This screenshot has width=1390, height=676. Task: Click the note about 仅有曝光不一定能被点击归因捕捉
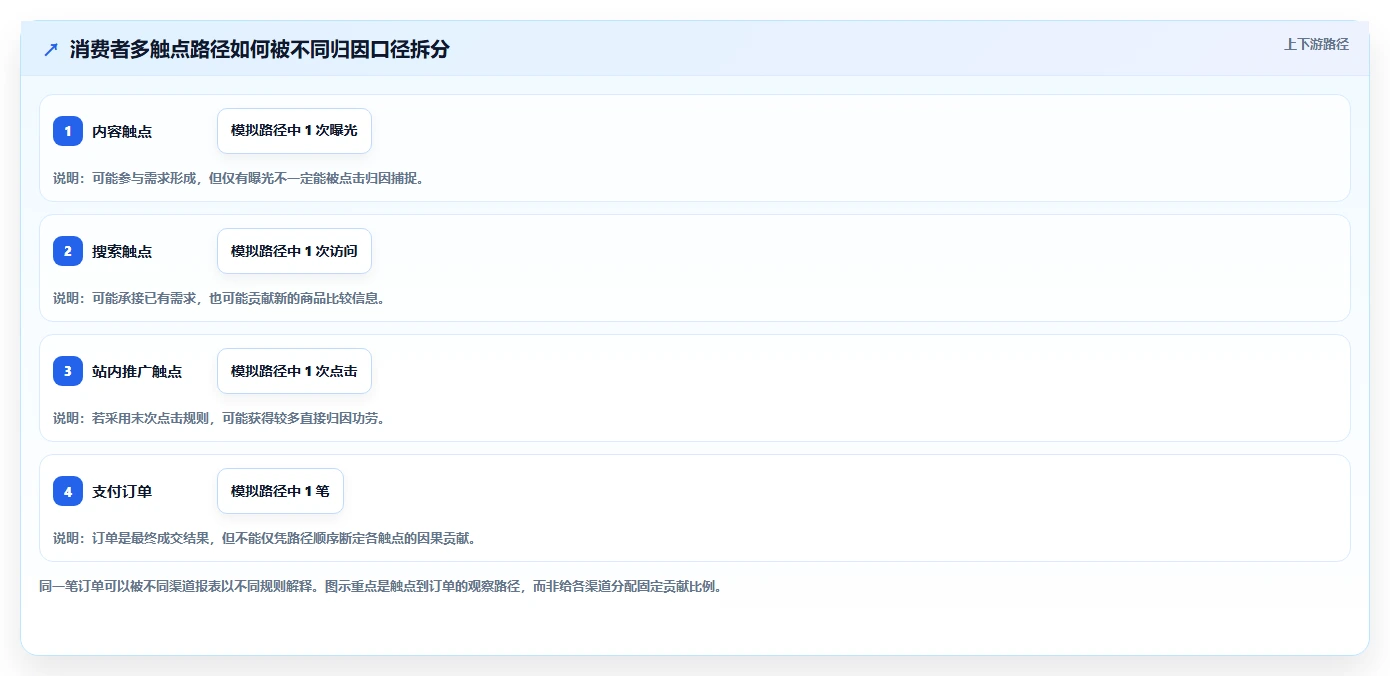click(238, 178)
